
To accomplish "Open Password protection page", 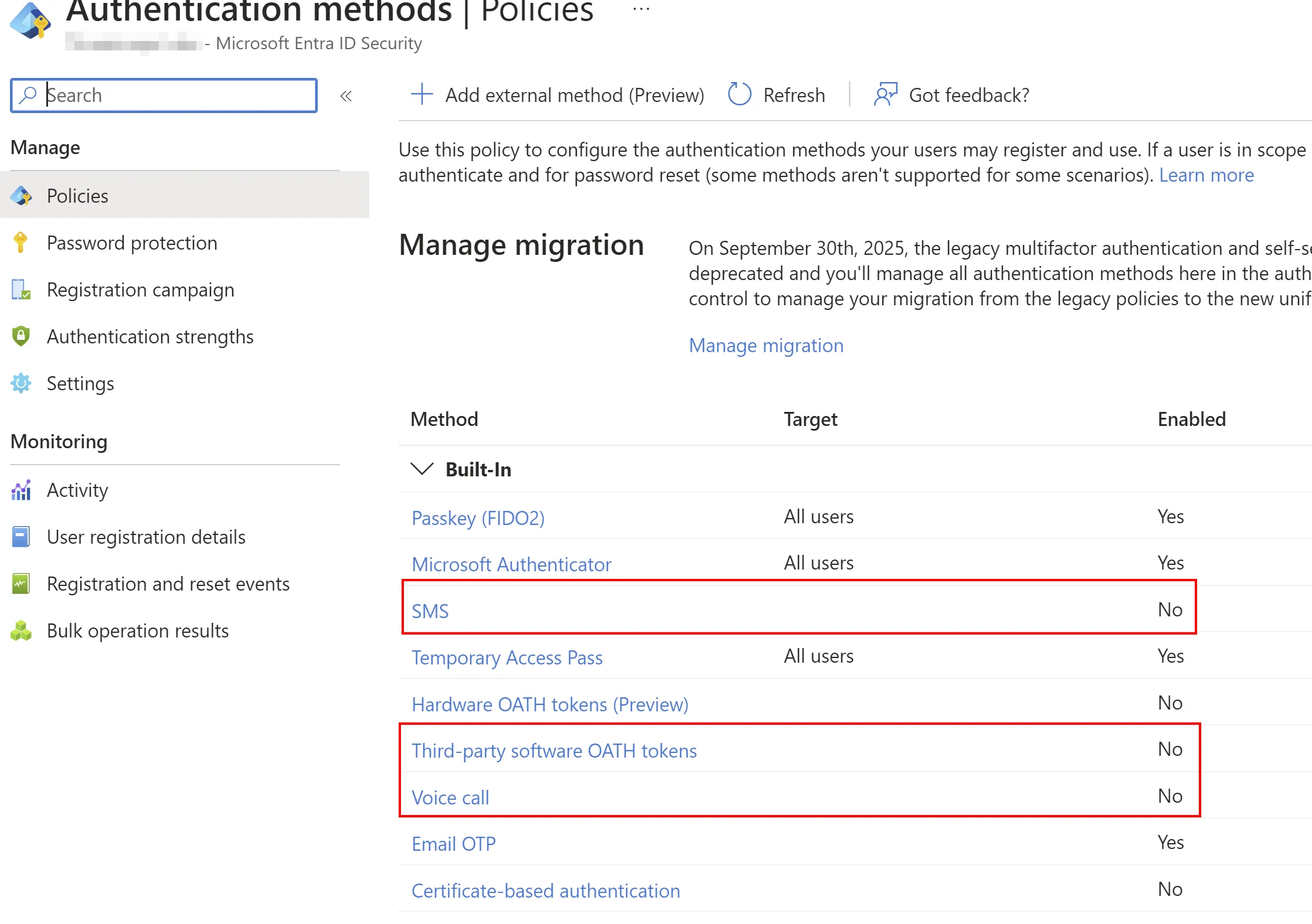I will pyautogui.click(x=132, y=243).
